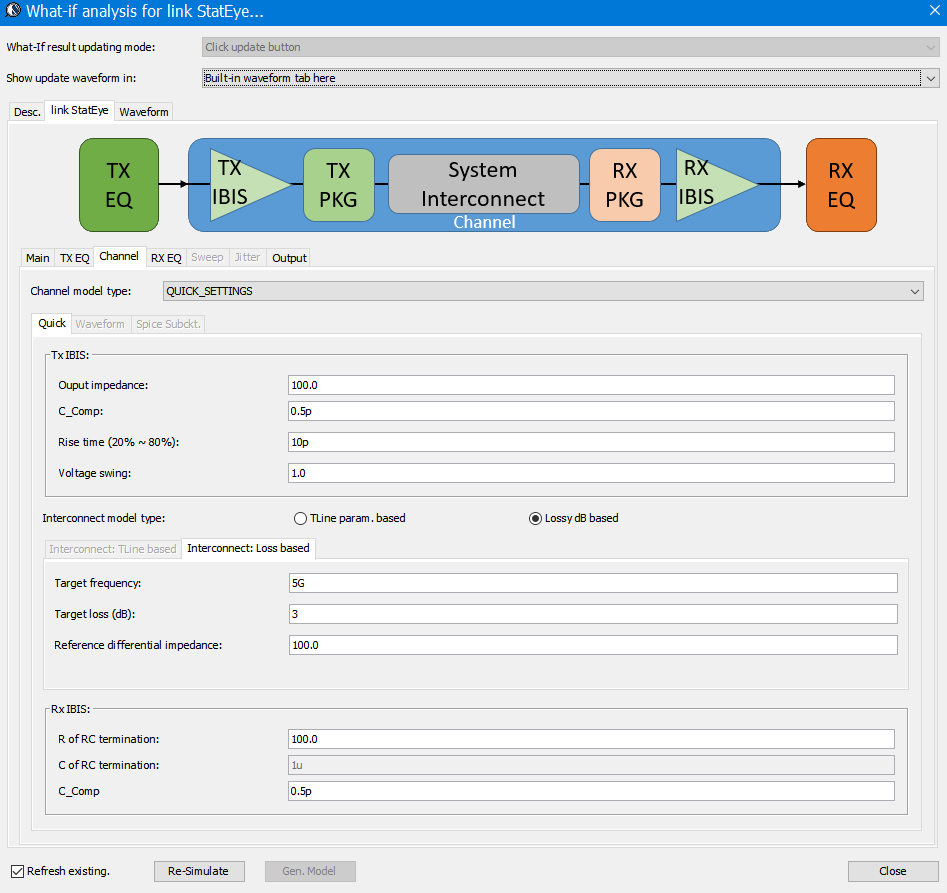Expand the Show update waveform in dropdown
947x893 pixels.
tap(570, 78)
